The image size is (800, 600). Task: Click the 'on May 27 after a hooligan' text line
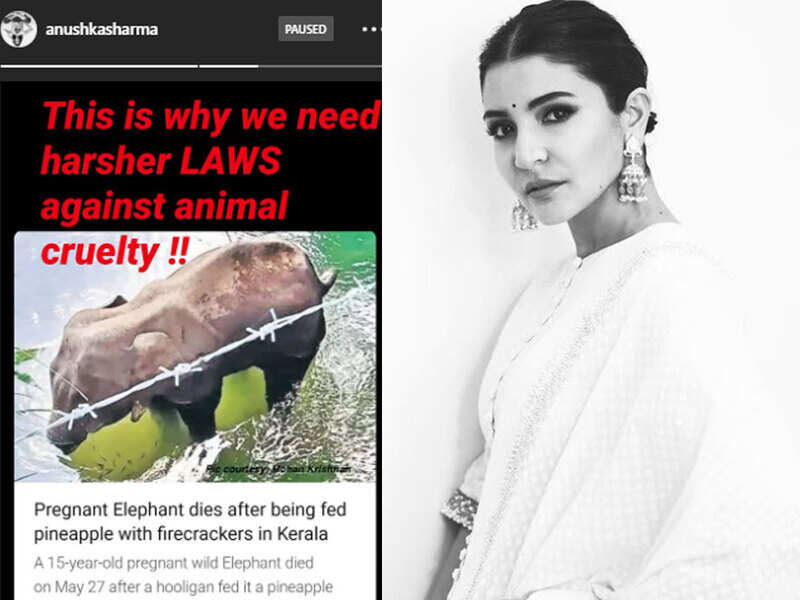[x=183, y=586]
